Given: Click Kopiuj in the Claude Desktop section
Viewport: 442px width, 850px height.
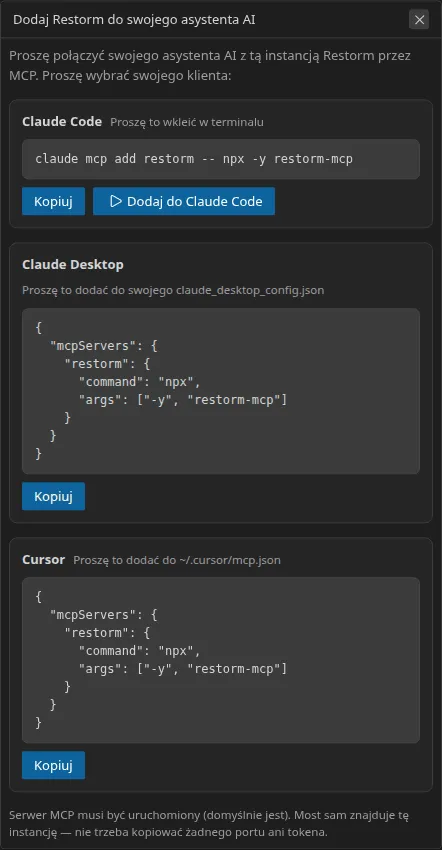Looking at the screenshot, I should 53,496.
